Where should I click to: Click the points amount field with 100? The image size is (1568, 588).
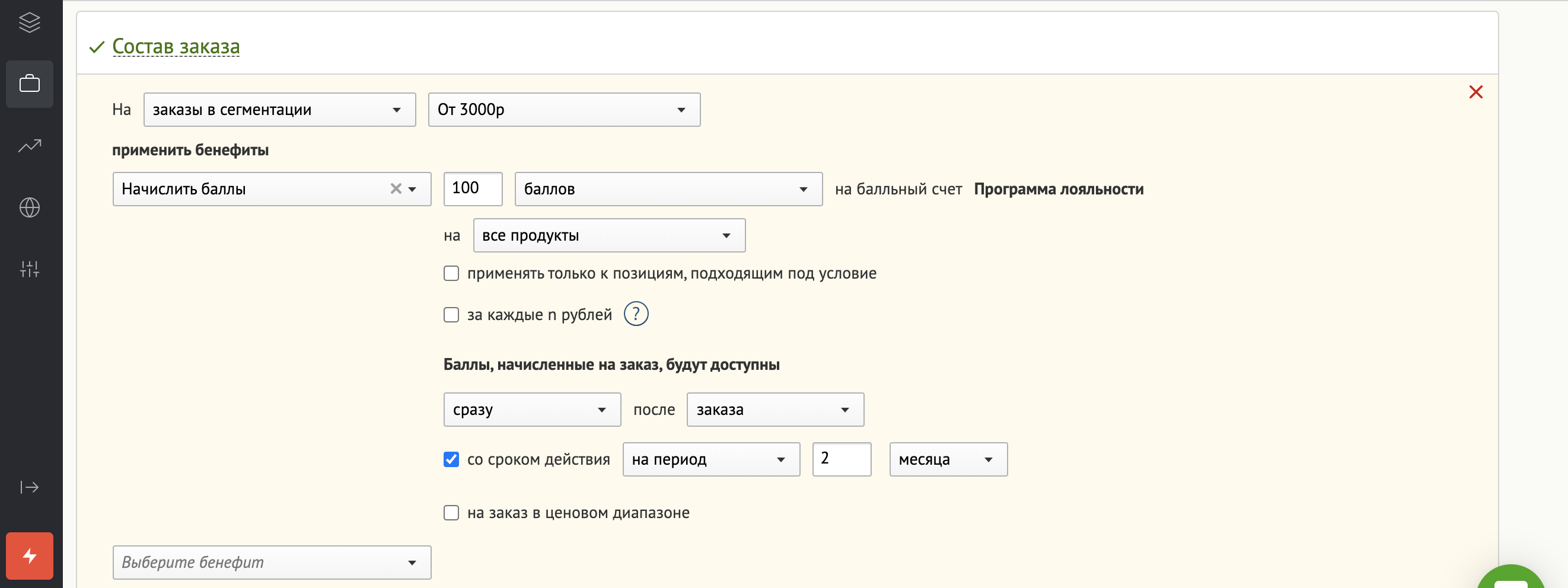point(473,188)
